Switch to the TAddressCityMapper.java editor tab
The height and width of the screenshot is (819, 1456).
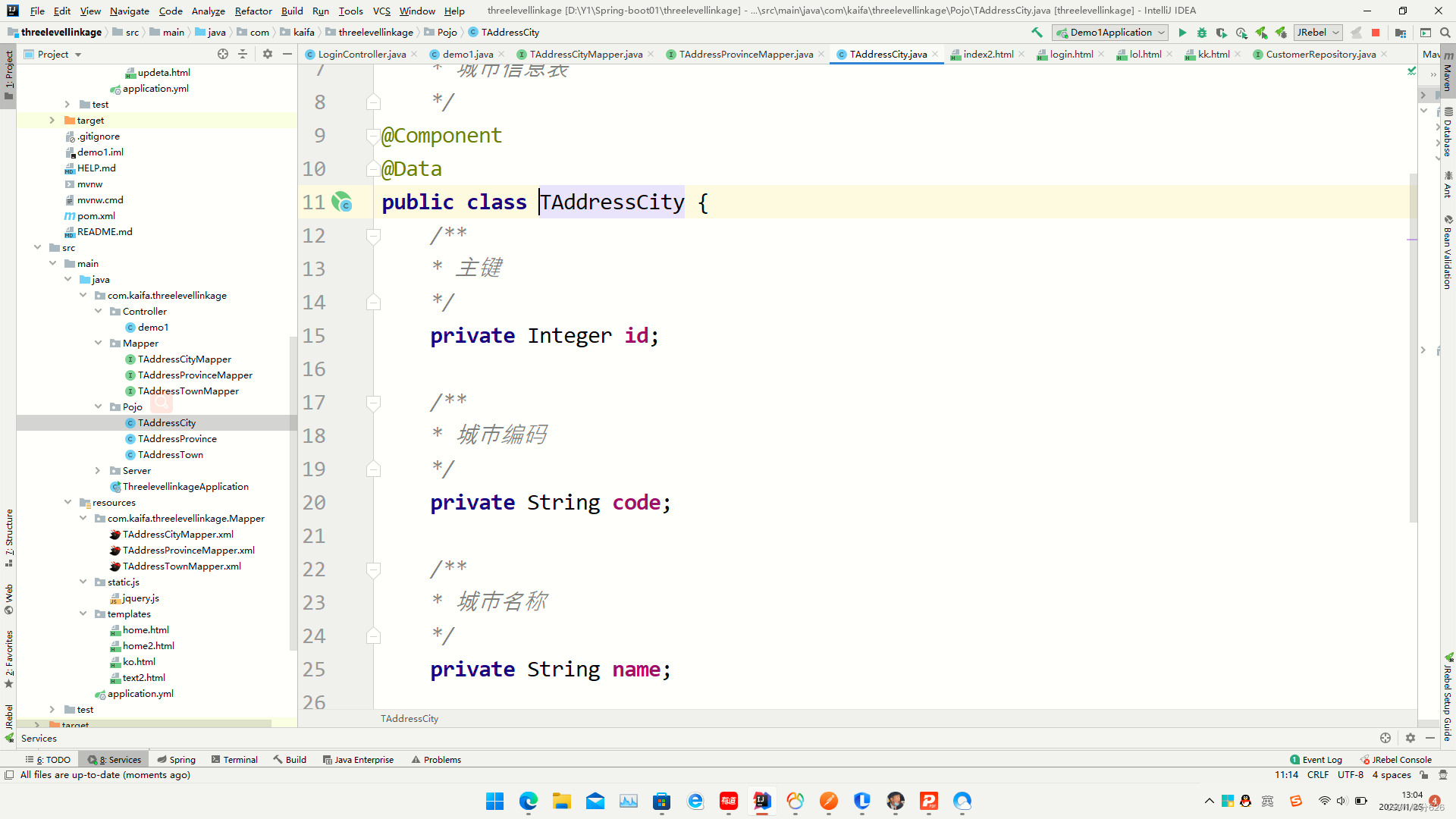click(585, 54)
